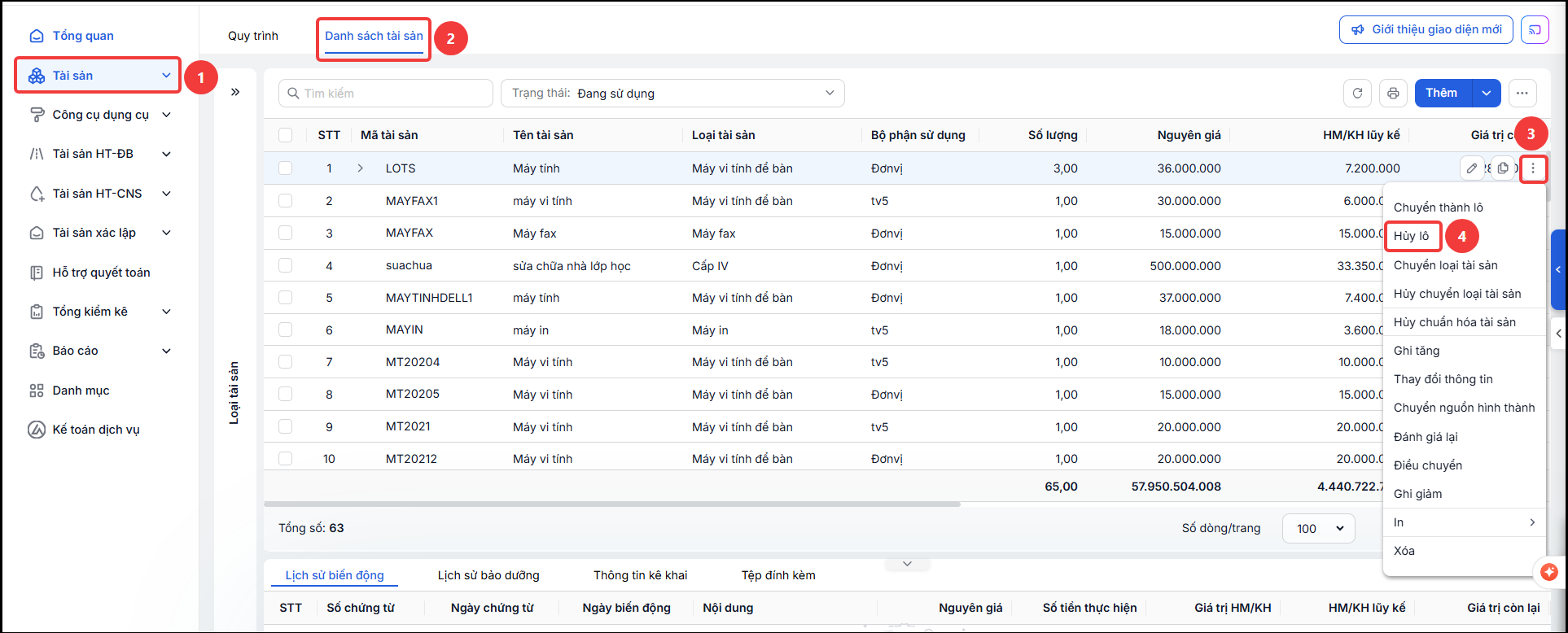This screenshot has width=1568, height=633.
Task: Select Ghi giảm menu entry
Action: 1418,494
